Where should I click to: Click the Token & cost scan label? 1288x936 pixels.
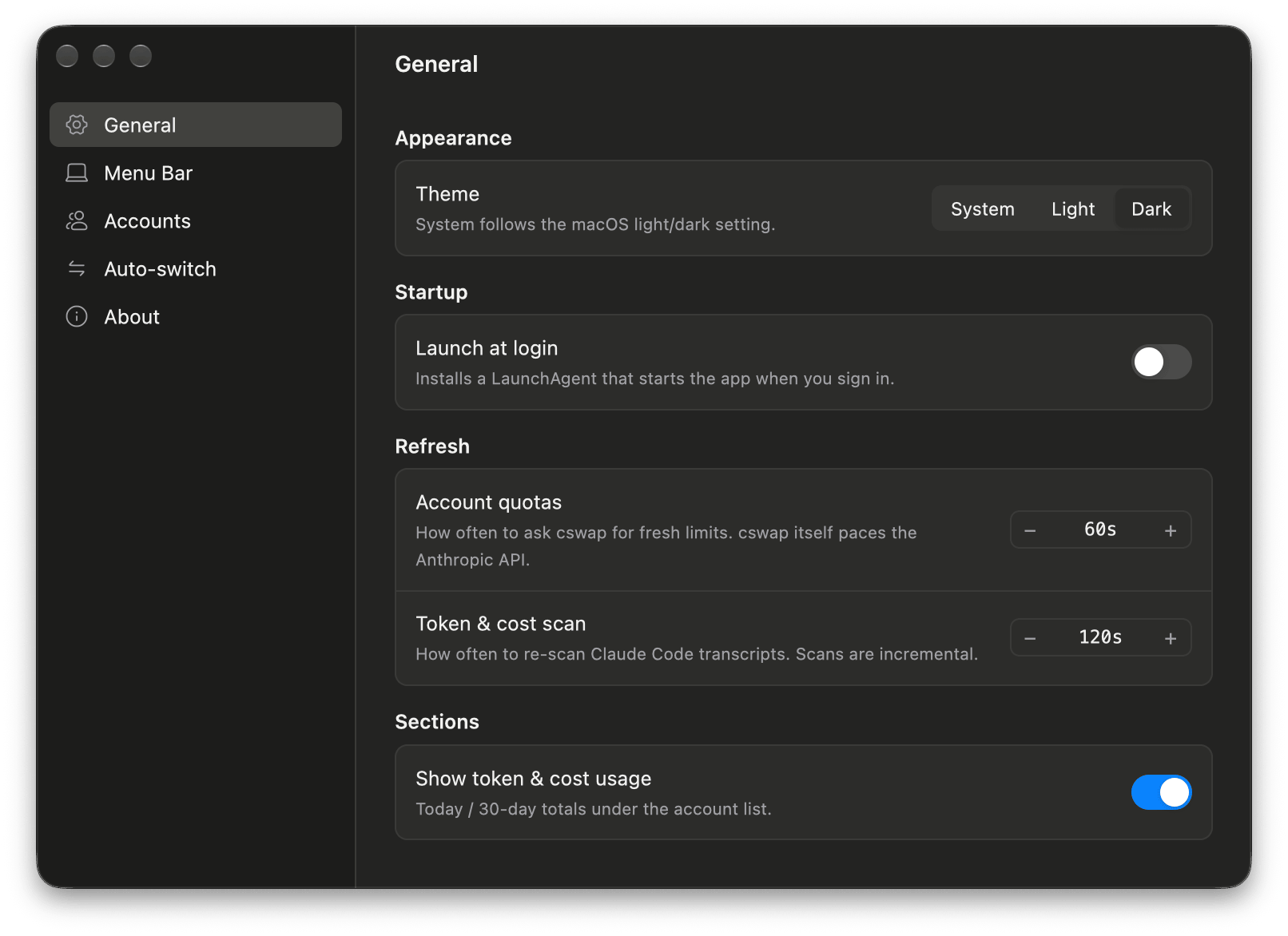pyautogui.click(x=501, y=624)
